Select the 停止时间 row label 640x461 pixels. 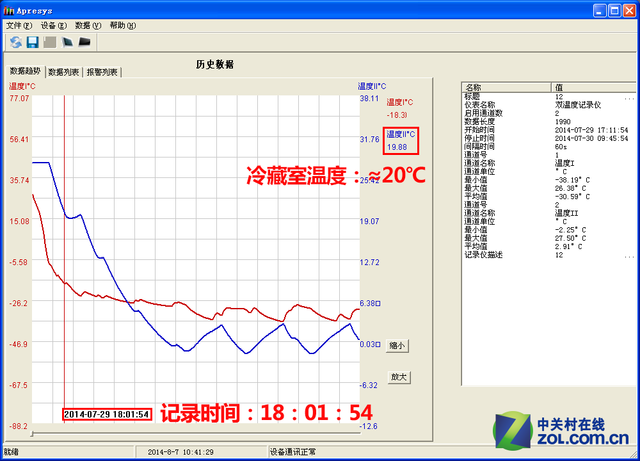(480, 138)
